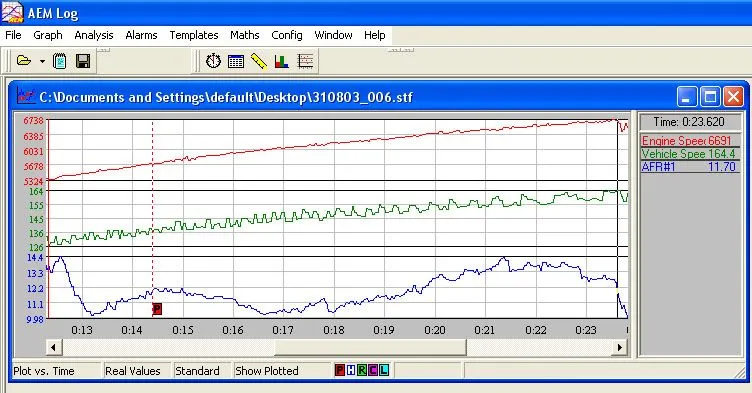Click the right scroll arrow of timeline
The height and width of the screenshot is (393, 752).
(620, 347)
